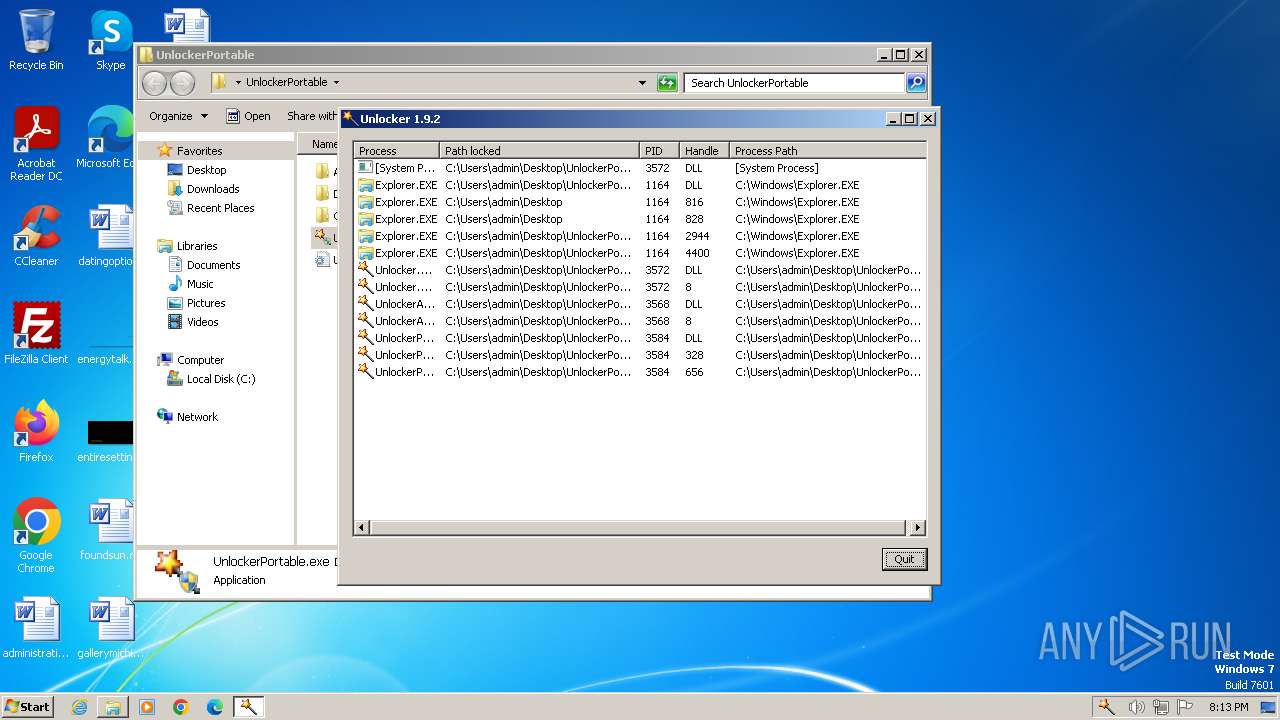Open CCleaner desktop icon
This screenshot has width=1280, height=720.
point(36,236)
